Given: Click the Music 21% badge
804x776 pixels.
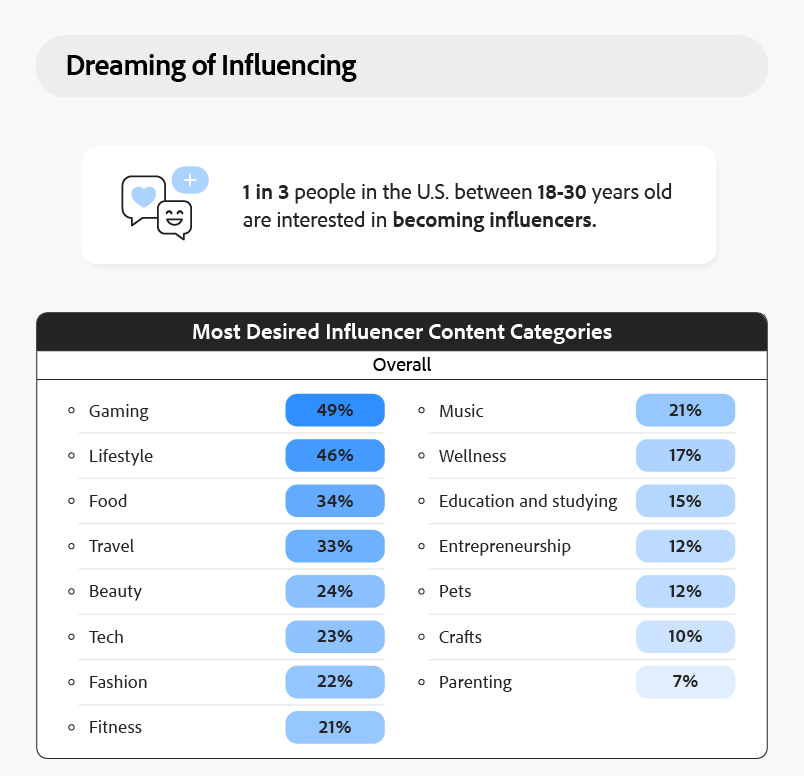Looking at the screenshot, I should point(685,410).
